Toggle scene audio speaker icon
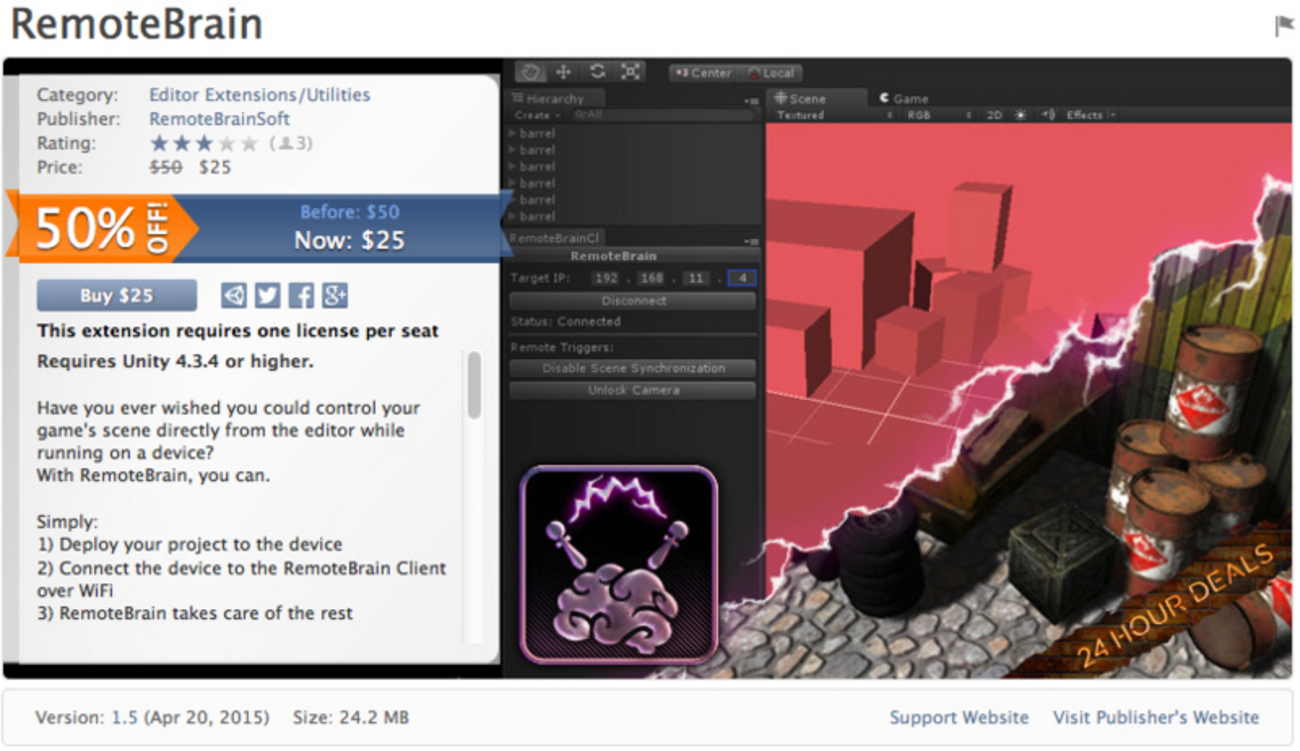 [1048, 115]
